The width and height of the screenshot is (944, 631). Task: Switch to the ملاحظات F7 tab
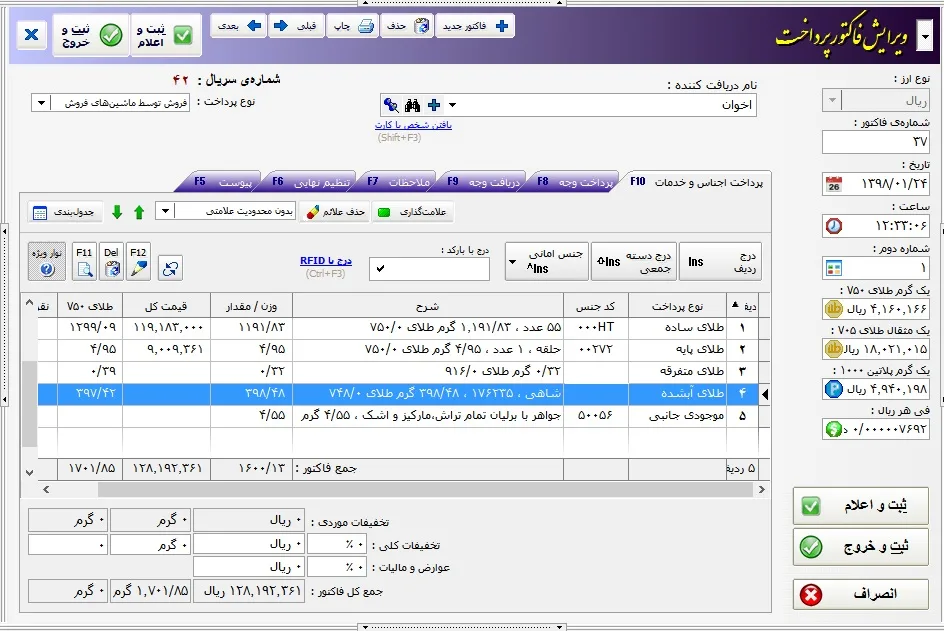[399, 181]
